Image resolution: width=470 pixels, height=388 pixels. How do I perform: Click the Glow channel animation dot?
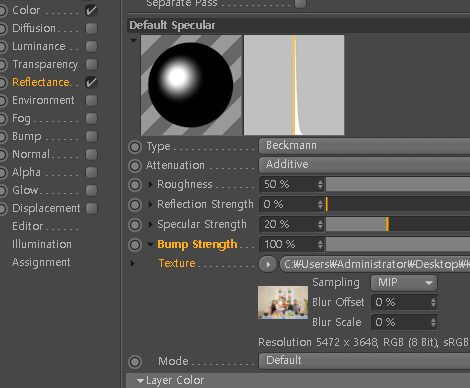click(x=3, y=190)
